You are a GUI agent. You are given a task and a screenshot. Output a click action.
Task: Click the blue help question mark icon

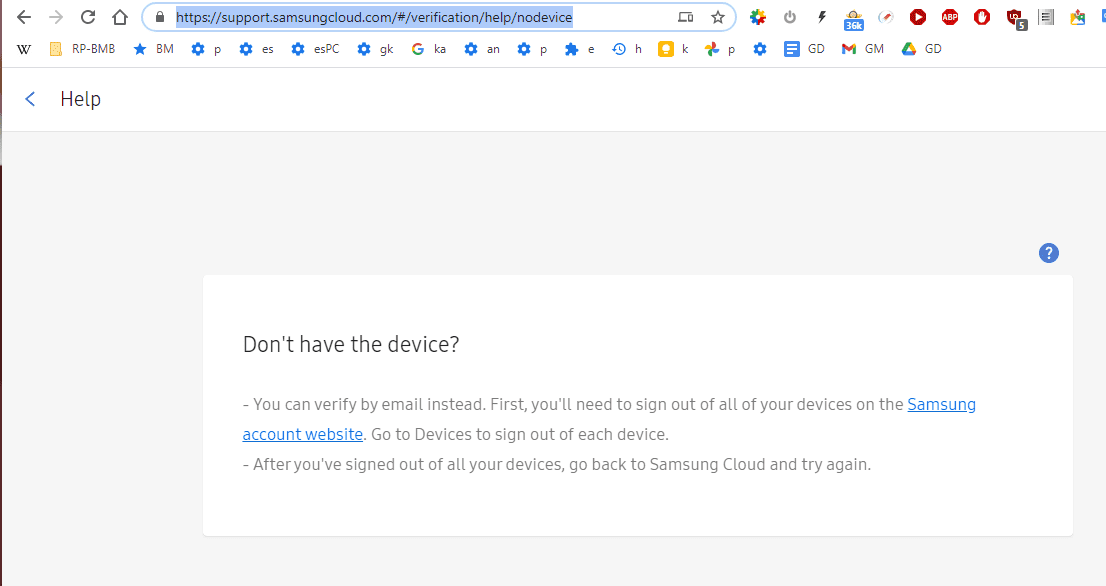1048,253
